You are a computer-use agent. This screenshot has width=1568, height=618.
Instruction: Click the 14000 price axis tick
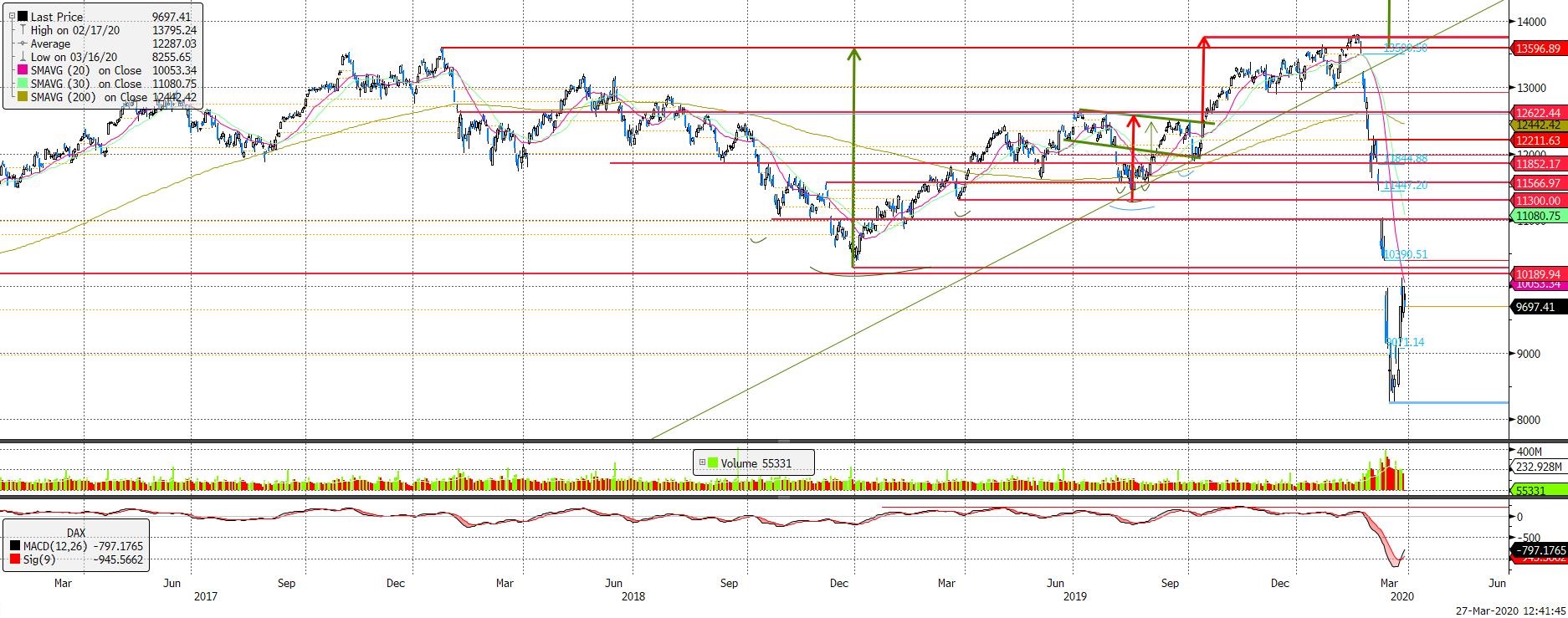point(1530,22)
